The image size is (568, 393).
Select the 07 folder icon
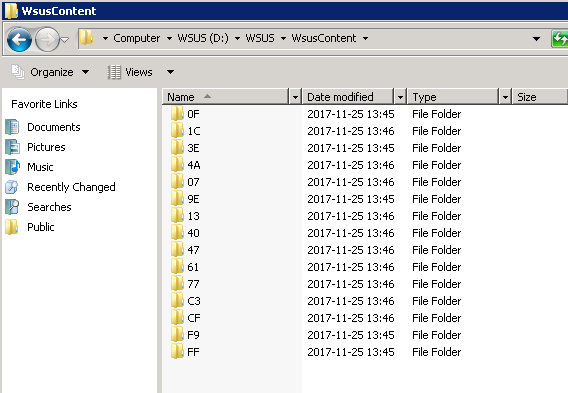click(177, 182)
